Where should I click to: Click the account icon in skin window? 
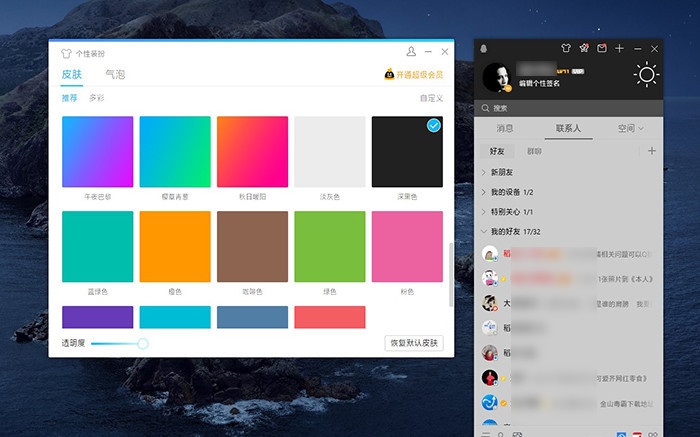point(411,52)
